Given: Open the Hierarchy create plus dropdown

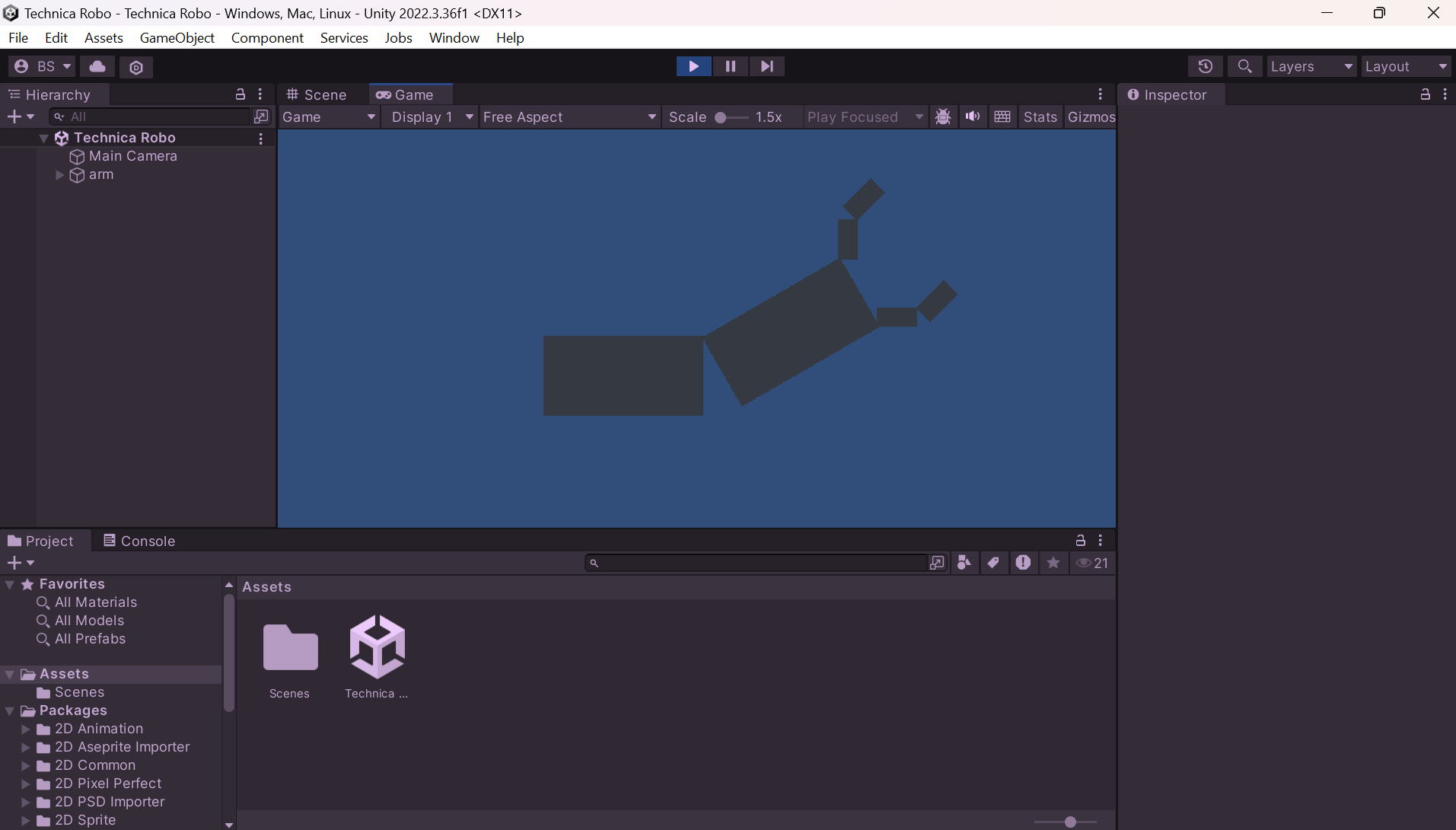Looking at the screenshot, I should point(21,117).
